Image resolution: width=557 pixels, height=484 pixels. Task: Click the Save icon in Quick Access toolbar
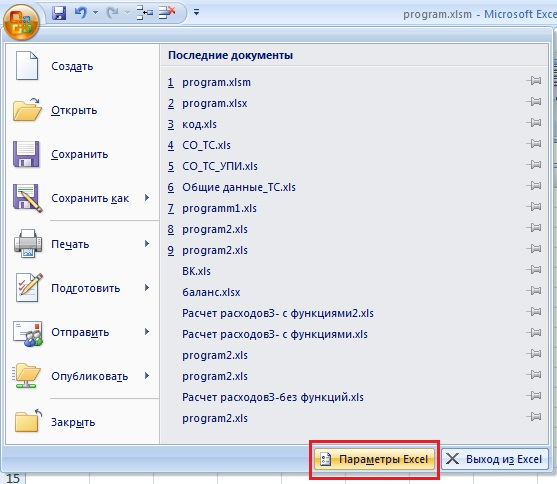[x=59, y=13]
